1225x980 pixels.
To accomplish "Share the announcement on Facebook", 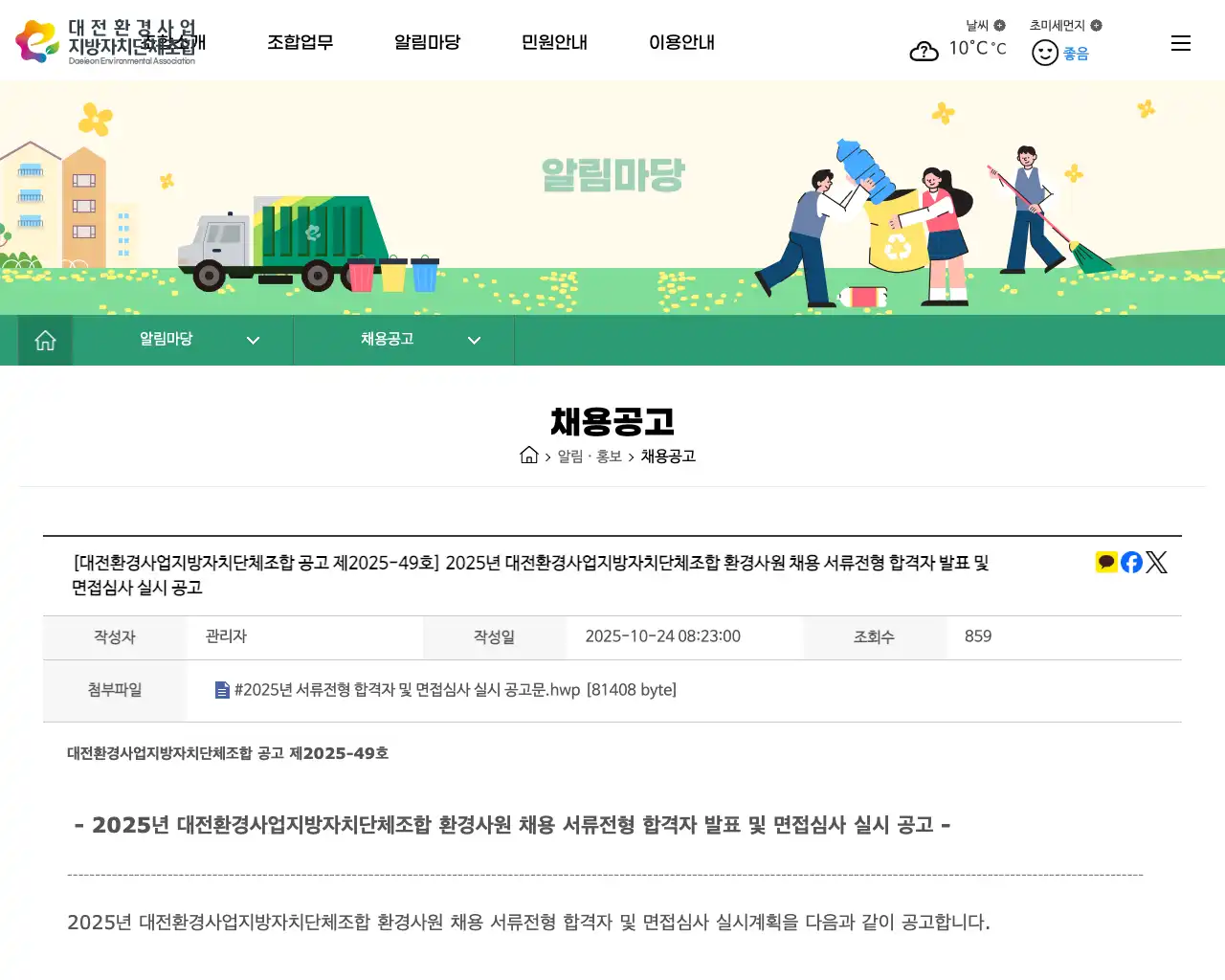I will [1130, 562].
